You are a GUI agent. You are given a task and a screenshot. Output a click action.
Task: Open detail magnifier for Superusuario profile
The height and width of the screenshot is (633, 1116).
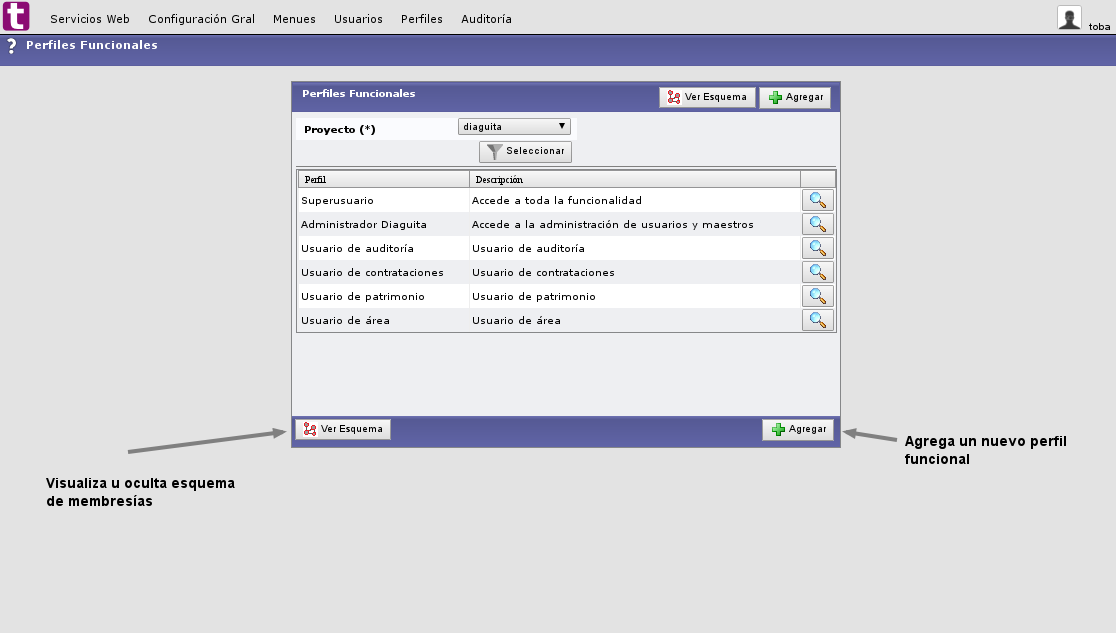point(818,200)
